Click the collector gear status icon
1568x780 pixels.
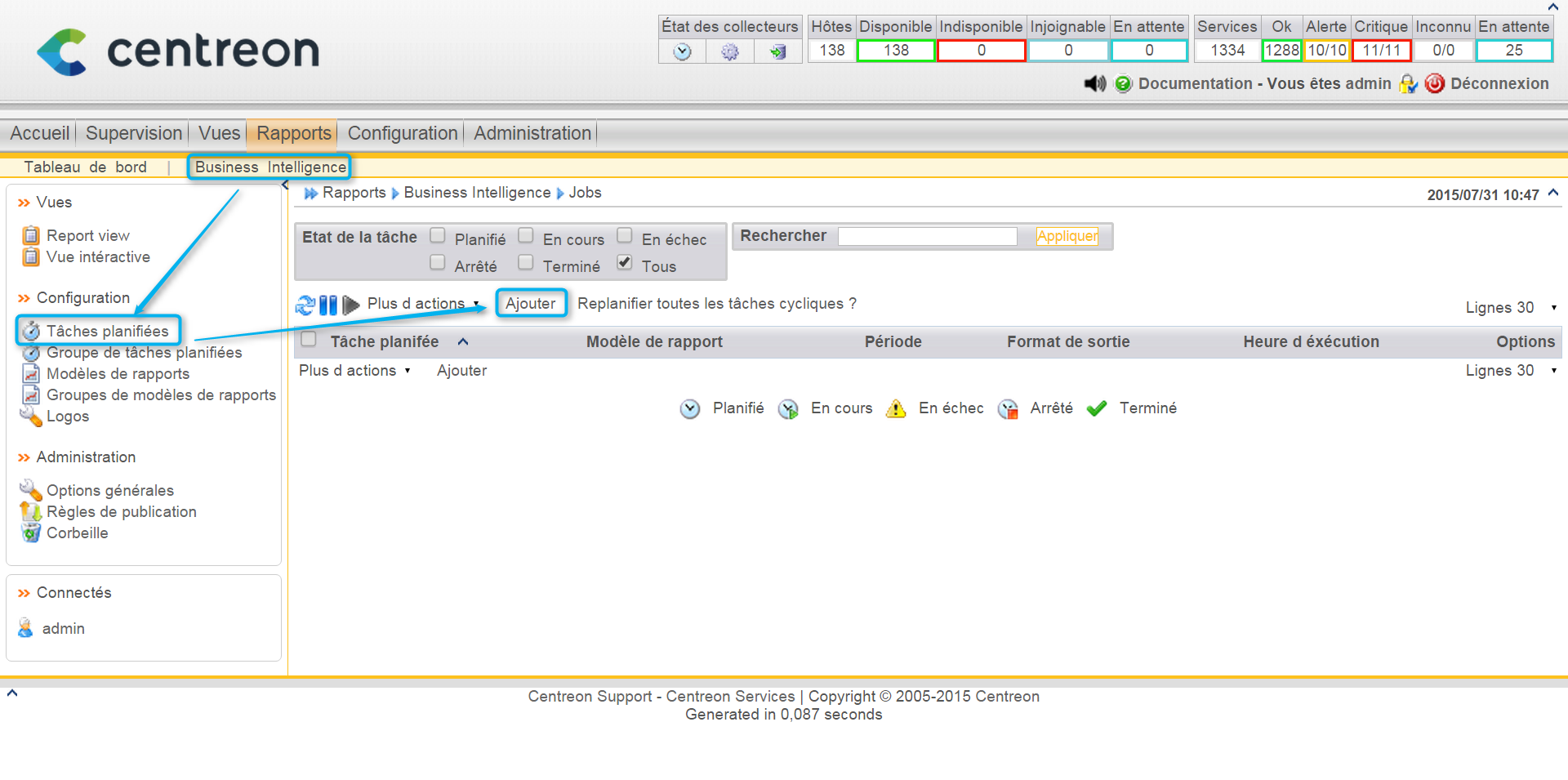tap(729, 51)
